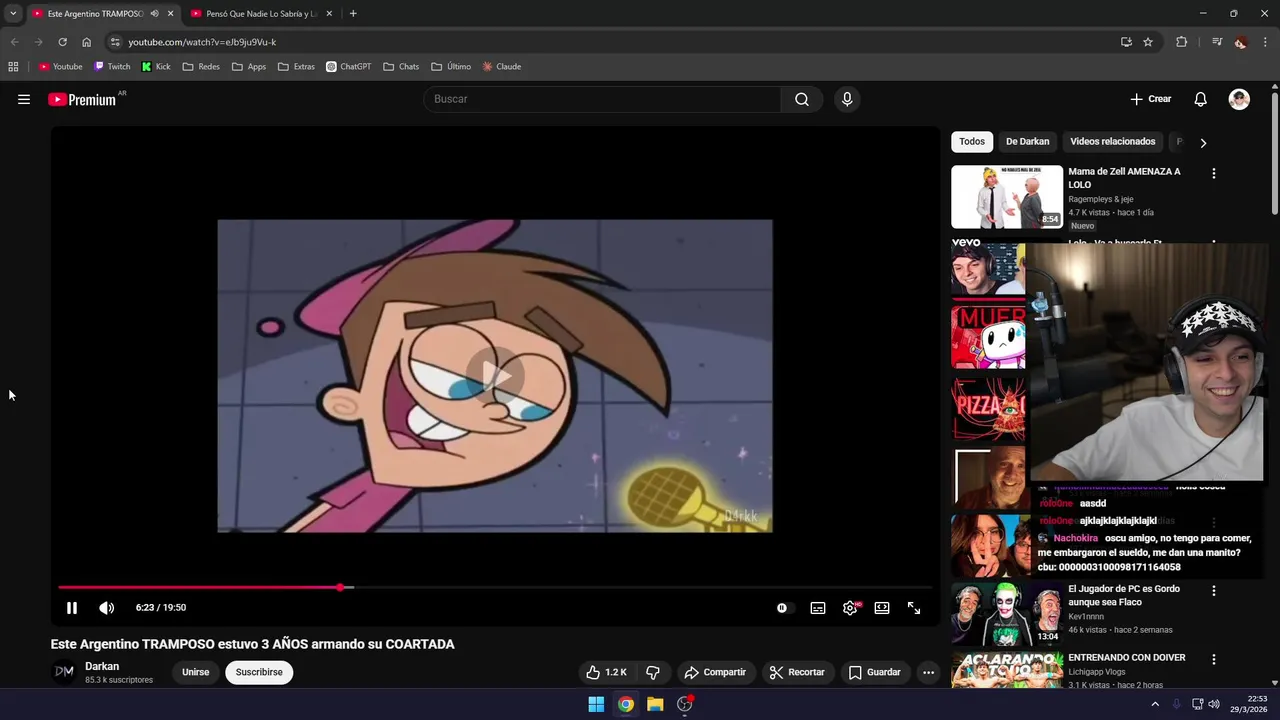Click the Unirse button
The width and height of the screenshot is (1280, 720).
pyautogui.click(x=196, y=672)
